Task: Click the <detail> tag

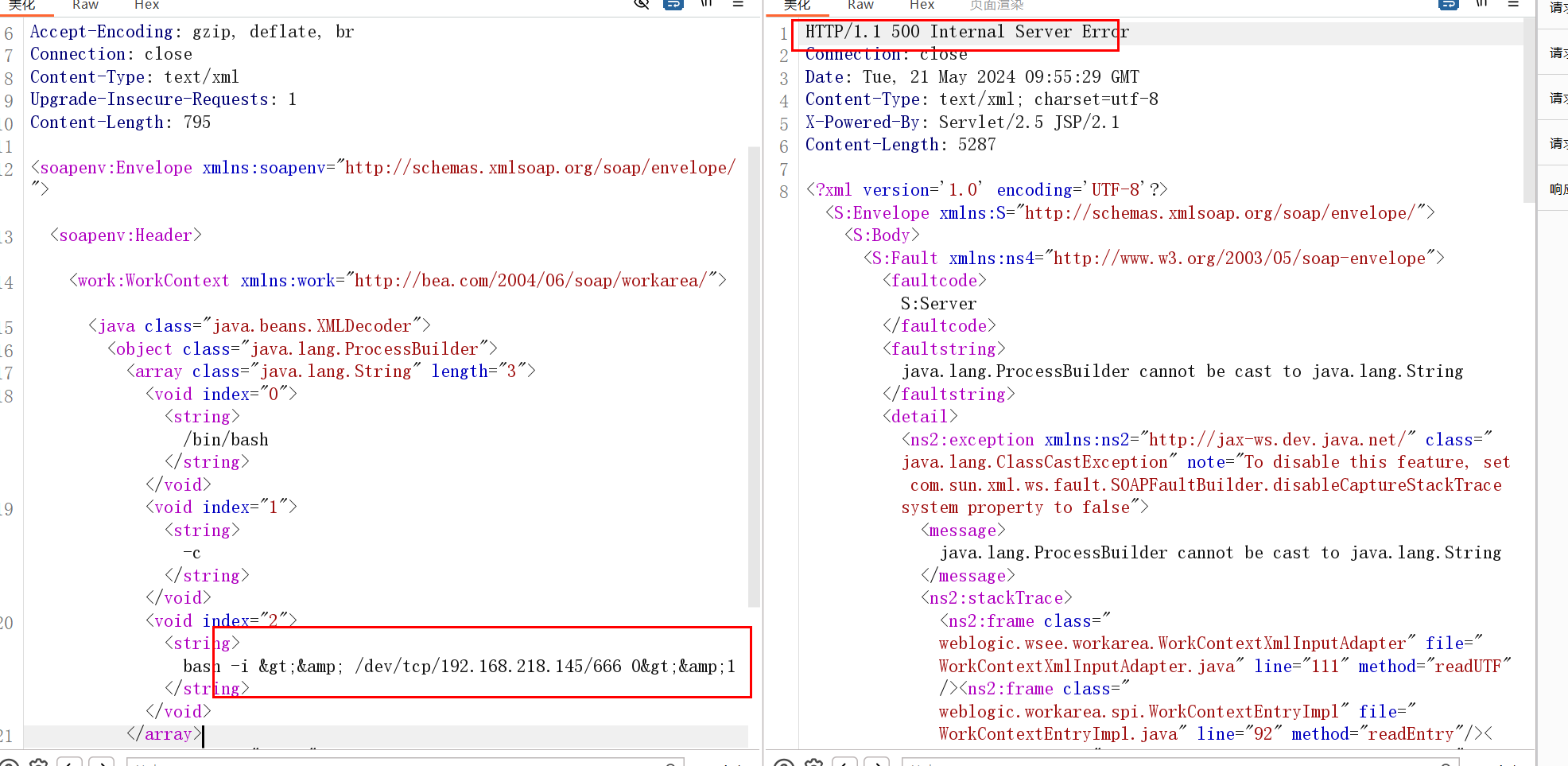Action: point(920,417)
